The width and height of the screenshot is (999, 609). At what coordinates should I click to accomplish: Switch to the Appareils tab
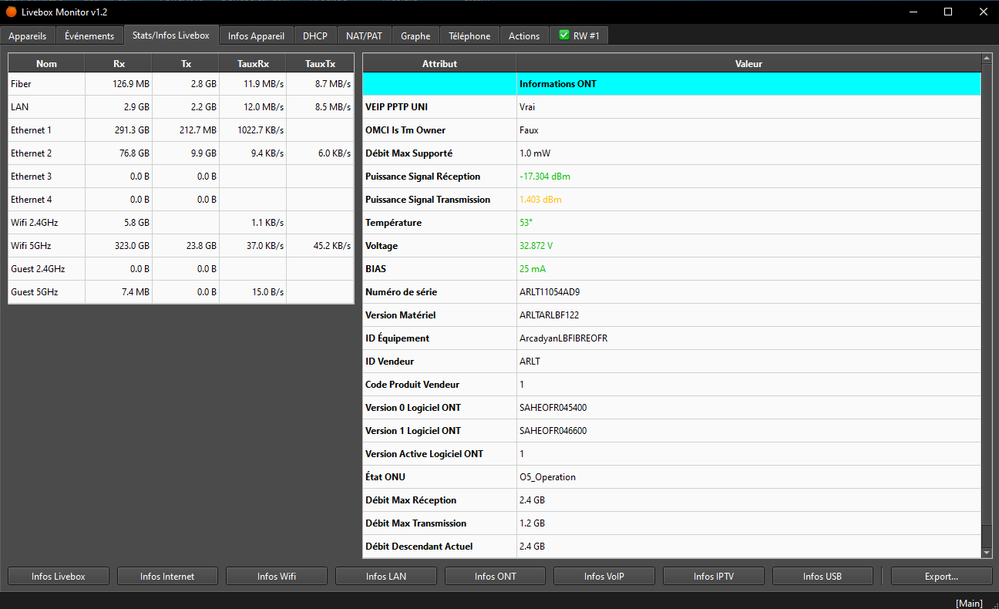[27, 36]
